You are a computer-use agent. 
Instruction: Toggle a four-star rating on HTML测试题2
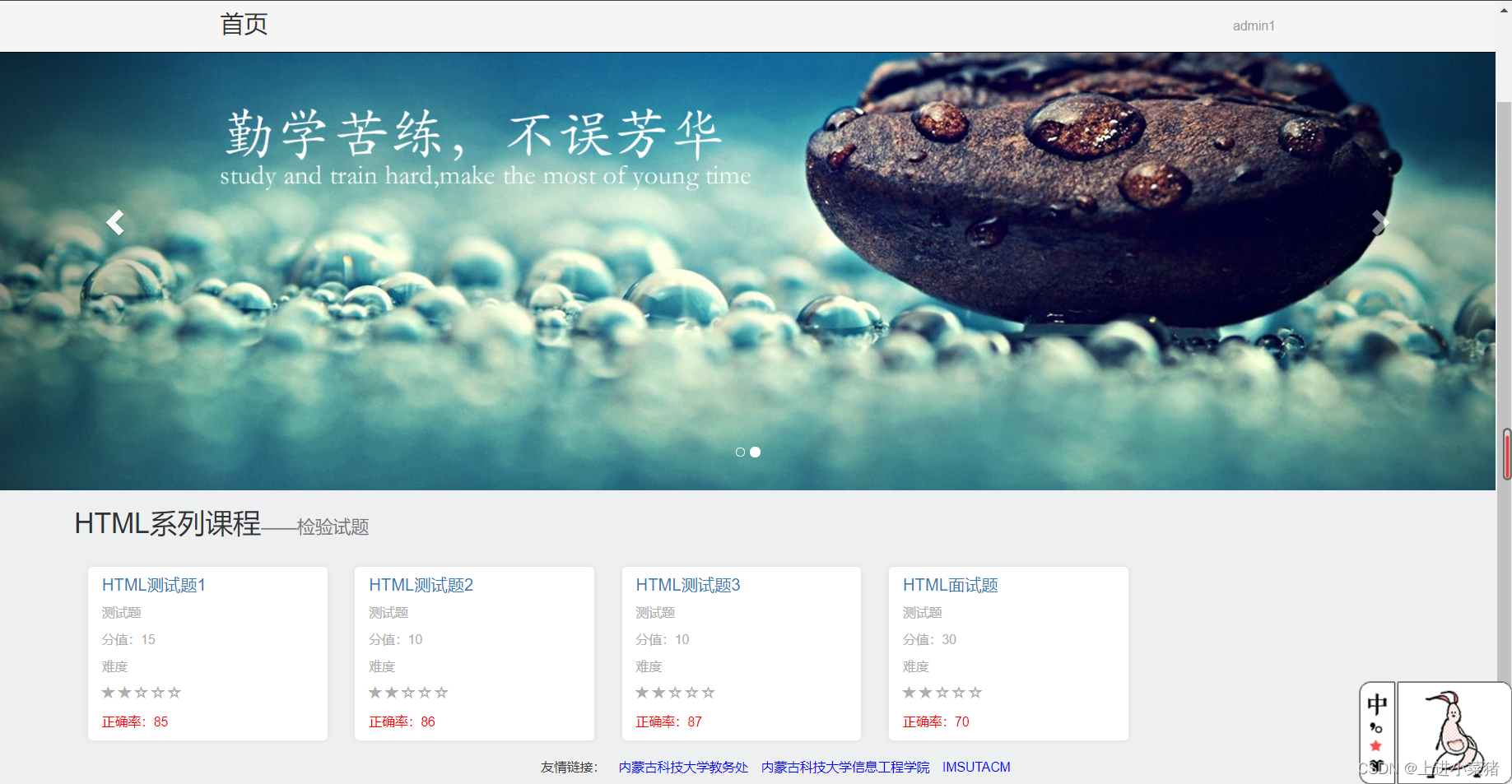426,692
